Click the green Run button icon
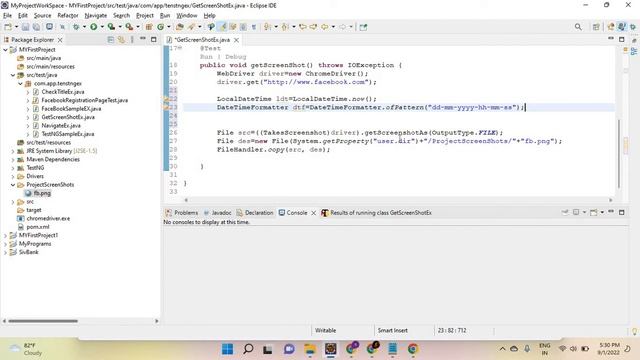This screenshot has height=360, width=640. click(x=93, y=27)
